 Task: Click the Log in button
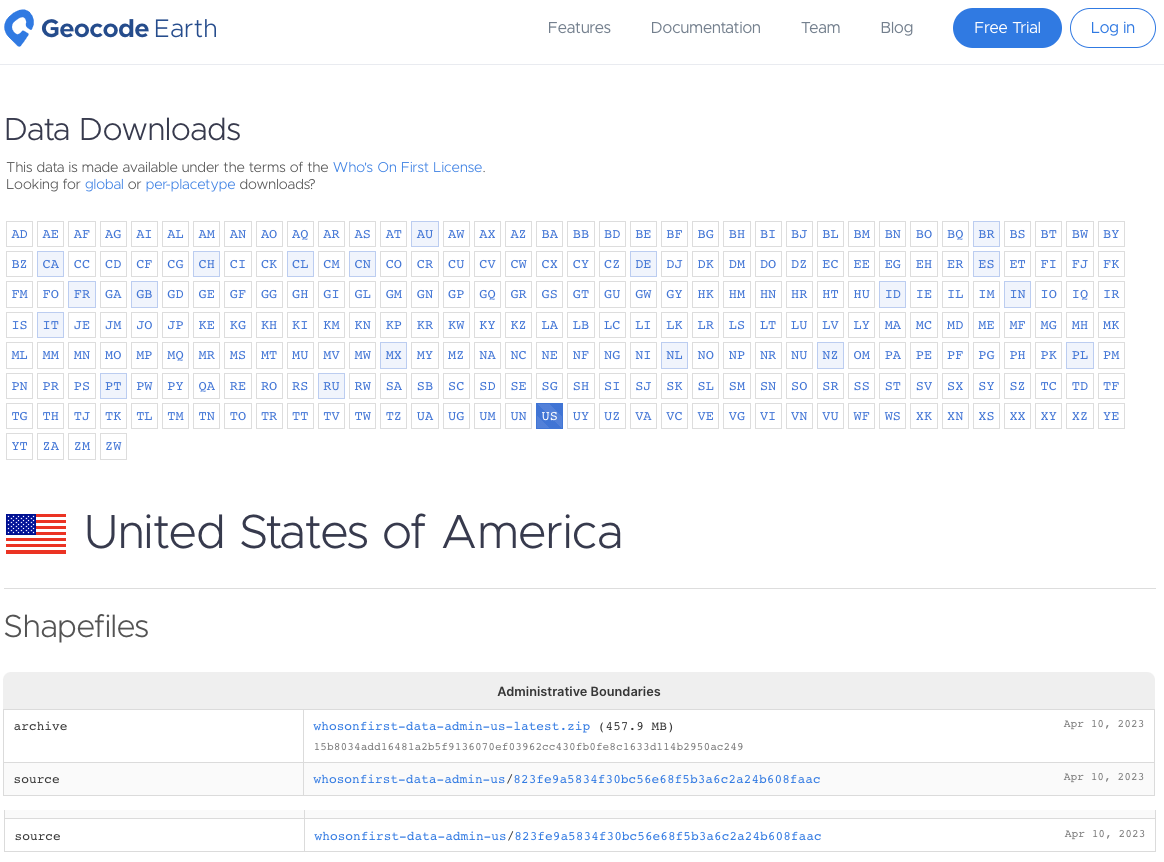pos(1112,28)
